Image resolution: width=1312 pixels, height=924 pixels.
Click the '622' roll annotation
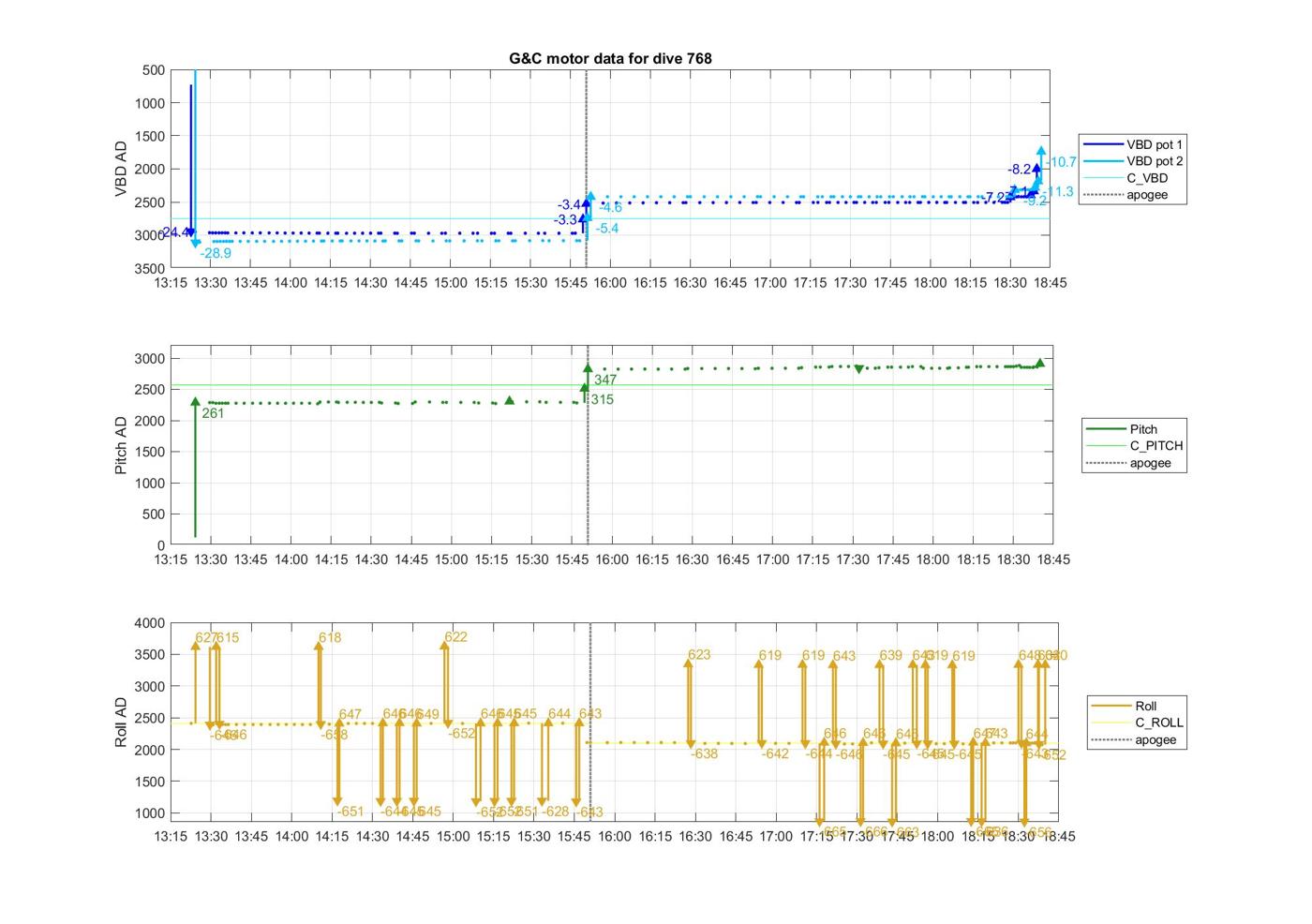coord(455,636)
